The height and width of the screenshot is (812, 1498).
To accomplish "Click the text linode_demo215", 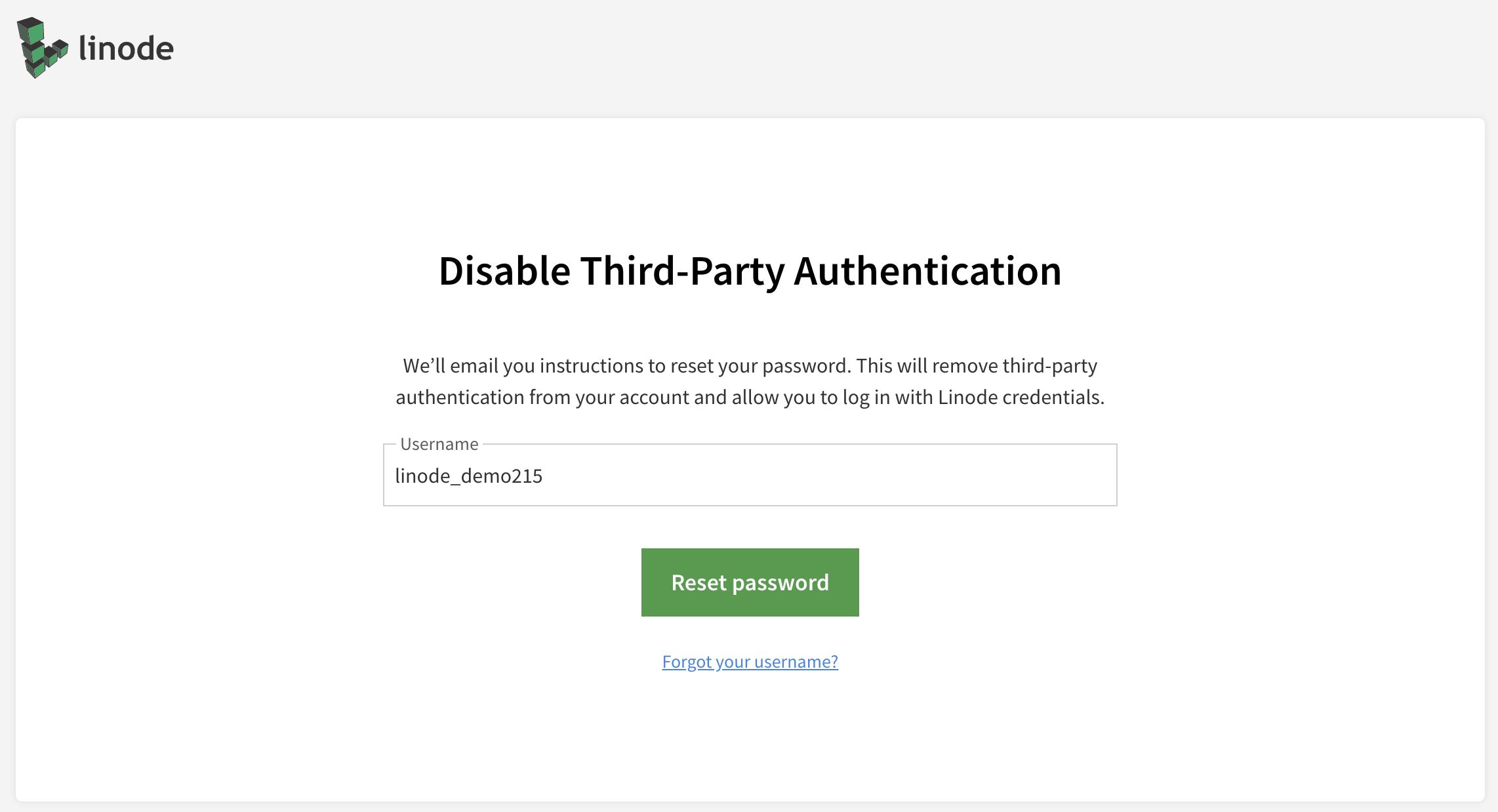I will pyautogui.click(x=468, y=476).
